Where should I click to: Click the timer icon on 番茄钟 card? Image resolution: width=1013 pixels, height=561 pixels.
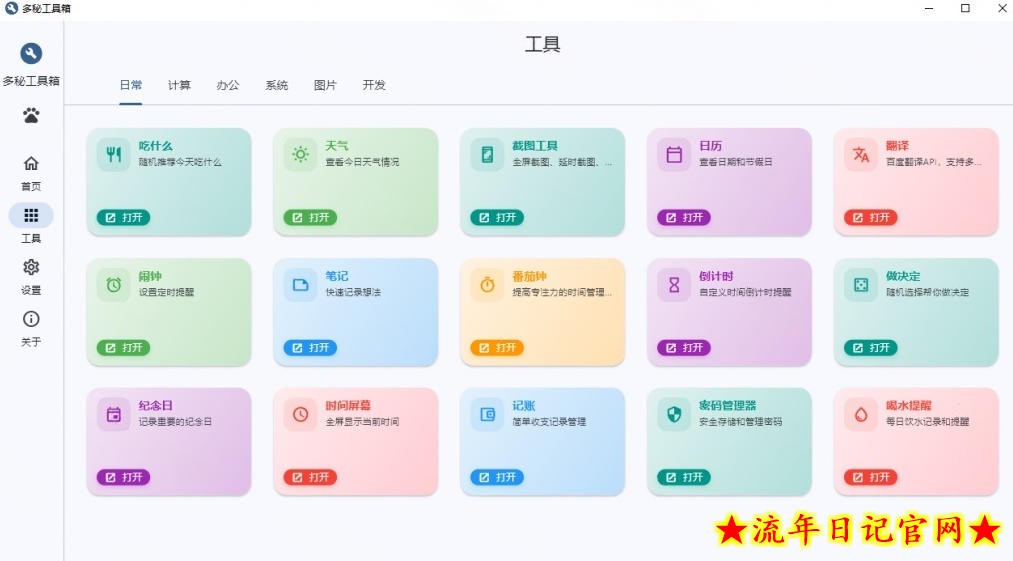[x=487, y=285]
